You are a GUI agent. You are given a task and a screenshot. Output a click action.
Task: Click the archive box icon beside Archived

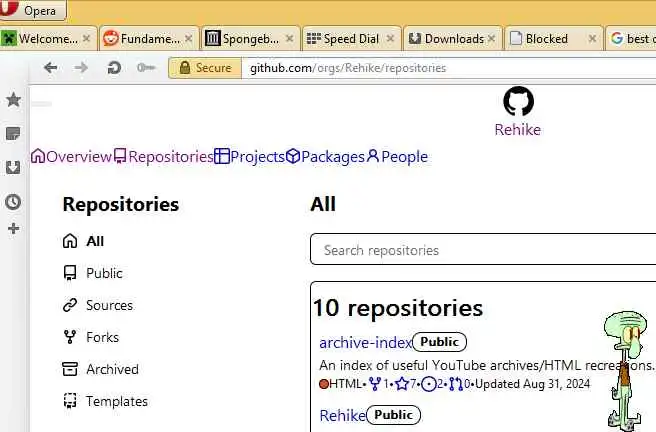click(70, 369)
